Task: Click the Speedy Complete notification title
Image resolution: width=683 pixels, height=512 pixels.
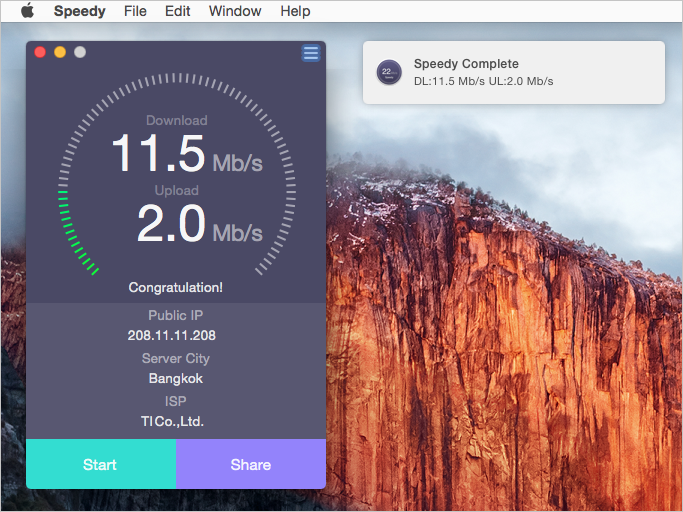Action: pos(466,64)
